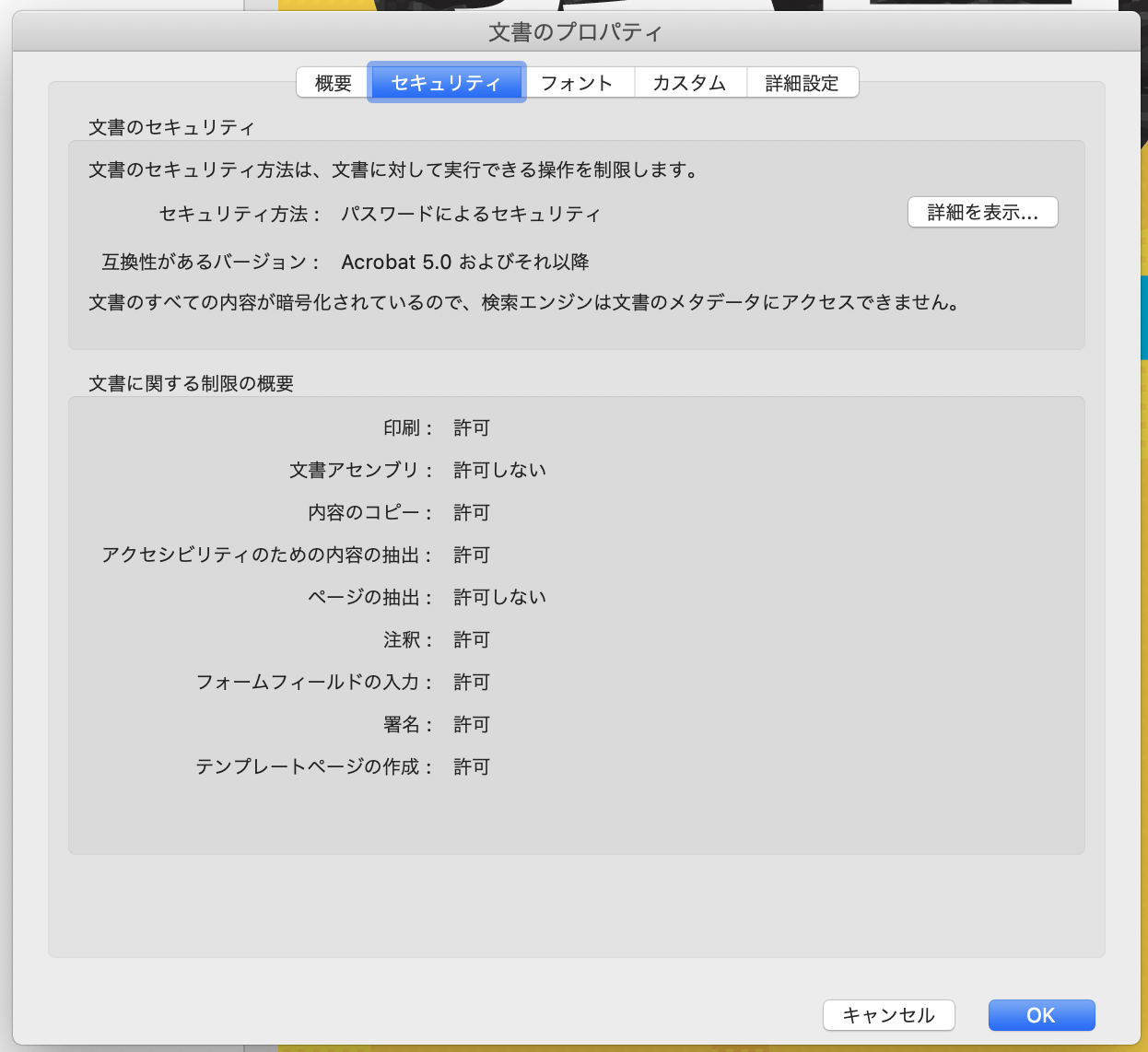
Task: Go to the カスタム tab
Action: tap(690, 83)
